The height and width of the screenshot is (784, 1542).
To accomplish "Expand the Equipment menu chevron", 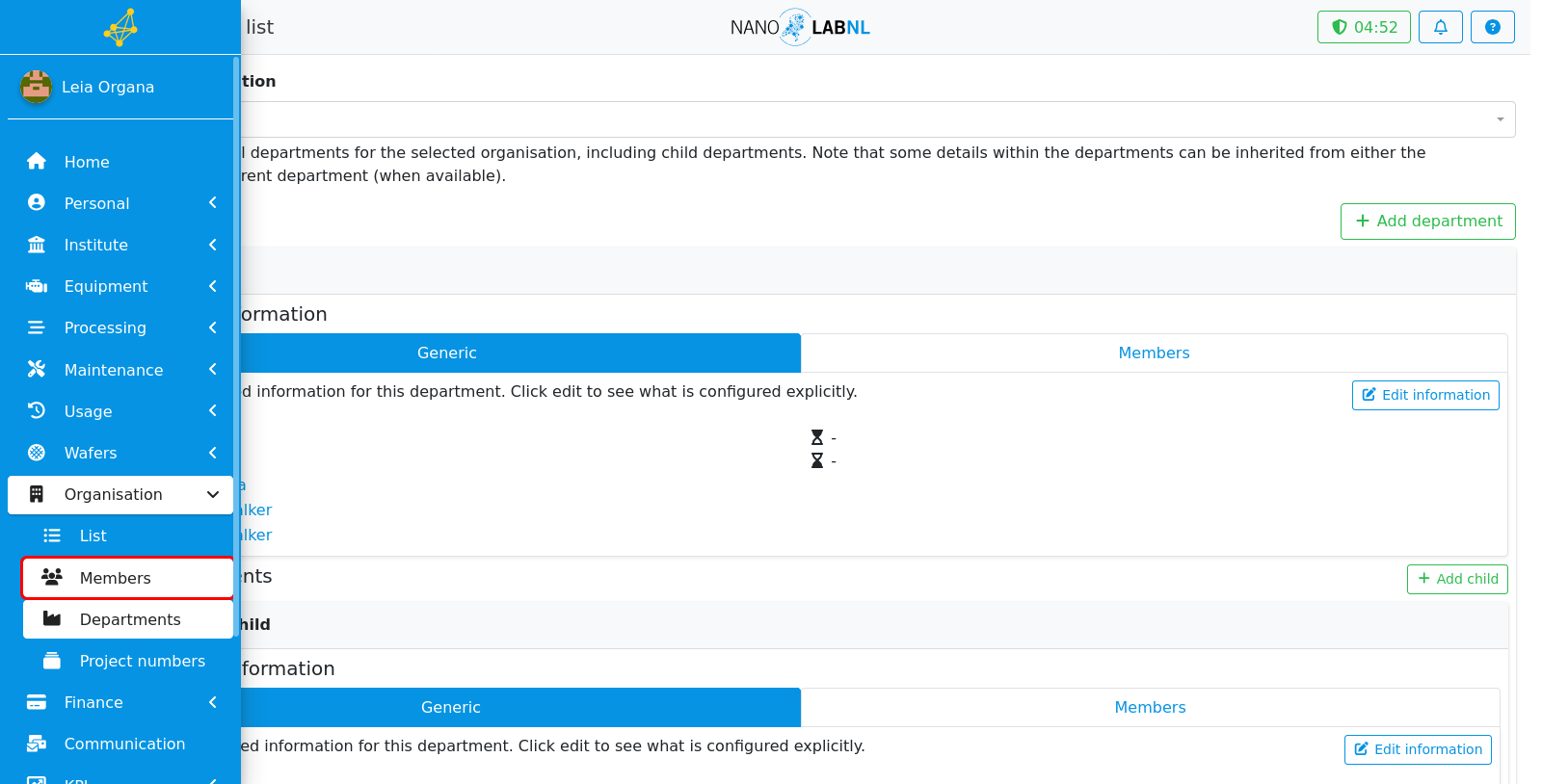I will [x=213, y=286].
